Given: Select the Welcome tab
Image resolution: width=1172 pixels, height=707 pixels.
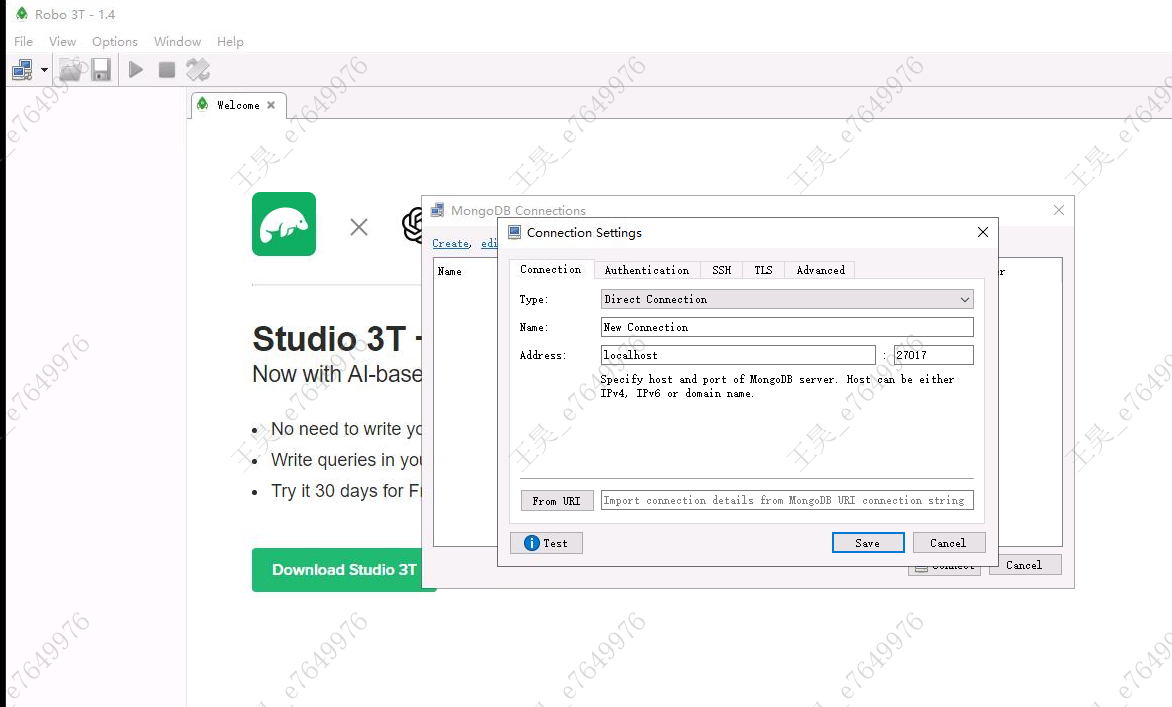Looking at the screenshot, I should pos(238,105).
